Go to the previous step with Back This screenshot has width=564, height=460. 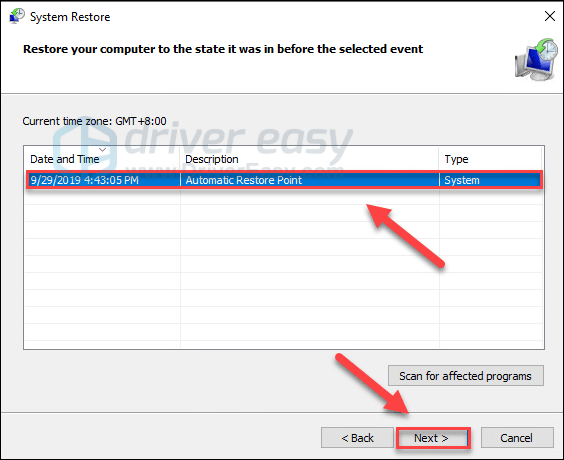[357, 438]
